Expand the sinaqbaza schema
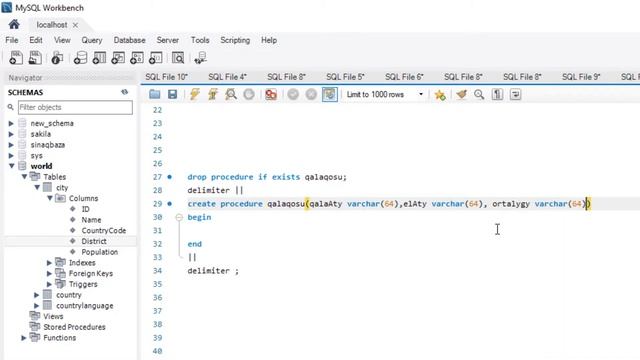Image resolution: width=640 pixels, height=360 pixels. click(x=11, y=145)
